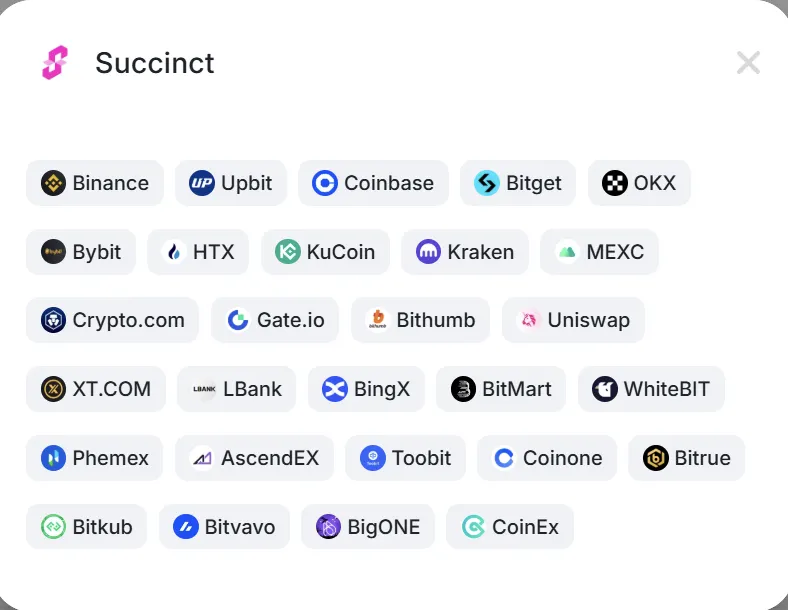Close the Succinct exchanges dialog

tap(748, 63)
